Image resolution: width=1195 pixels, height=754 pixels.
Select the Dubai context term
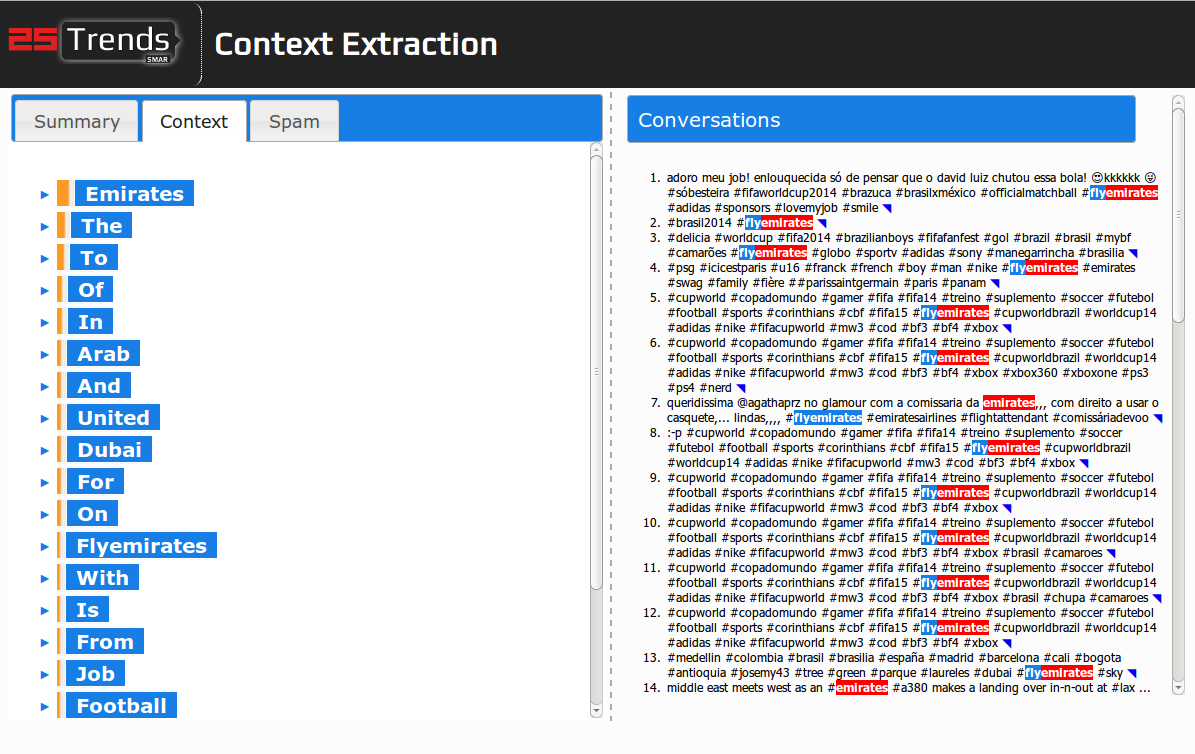tap(110, 450)
